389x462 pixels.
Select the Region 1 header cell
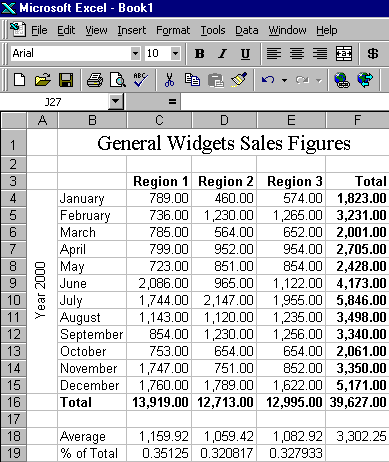pyautogui.click(x=159, y=181)
